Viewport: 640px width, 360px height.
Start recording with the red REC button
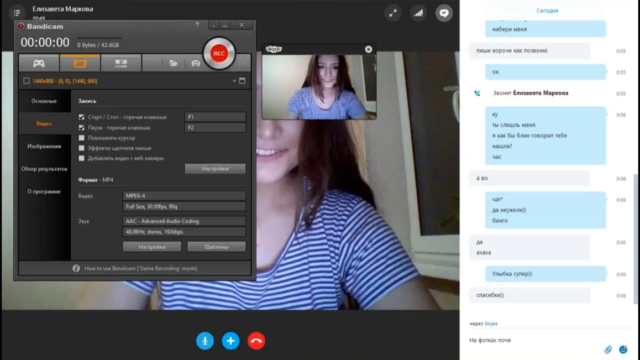pyautogui.click(x=219, y=53)
